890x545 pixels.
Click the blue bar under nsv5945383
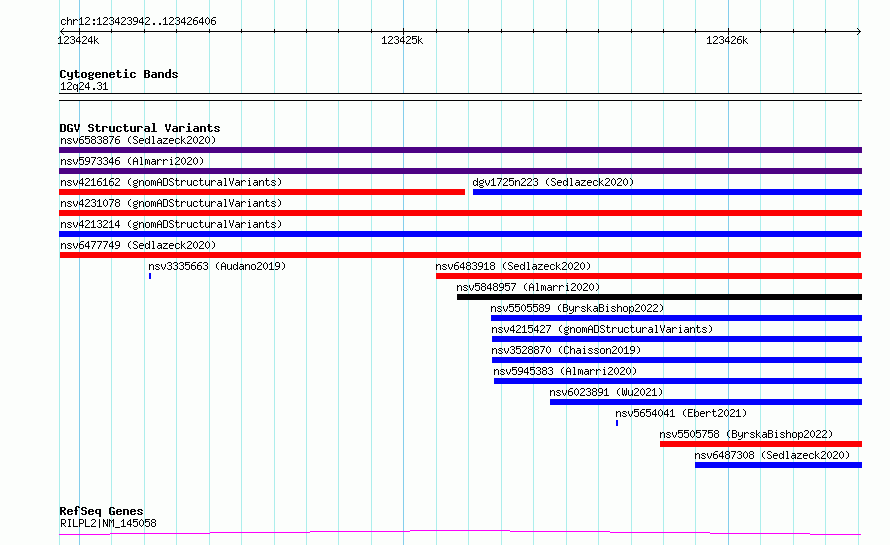[x=678, y=381]
